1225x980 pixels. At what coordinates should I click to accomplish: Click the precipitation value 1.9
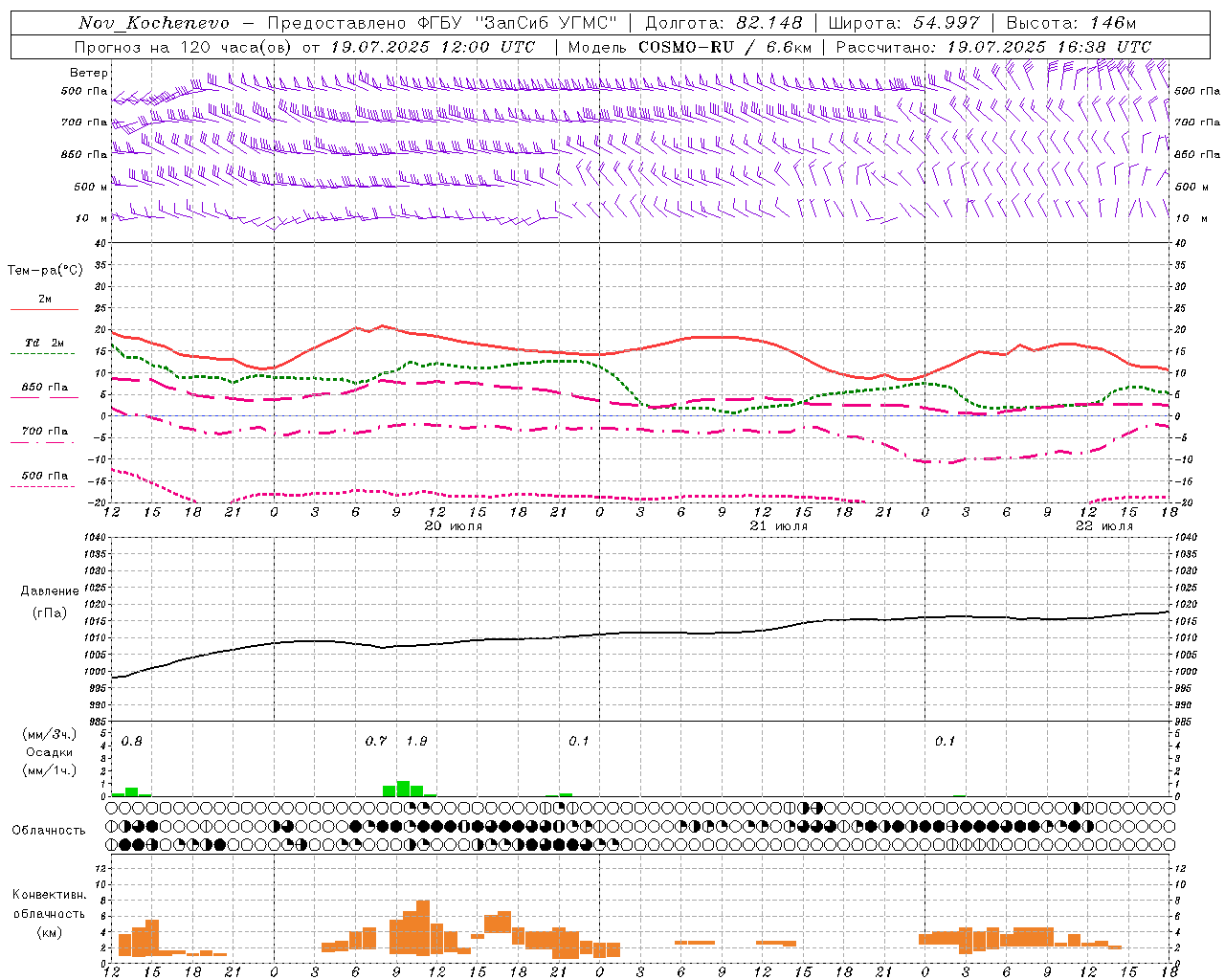pos(416,742)
